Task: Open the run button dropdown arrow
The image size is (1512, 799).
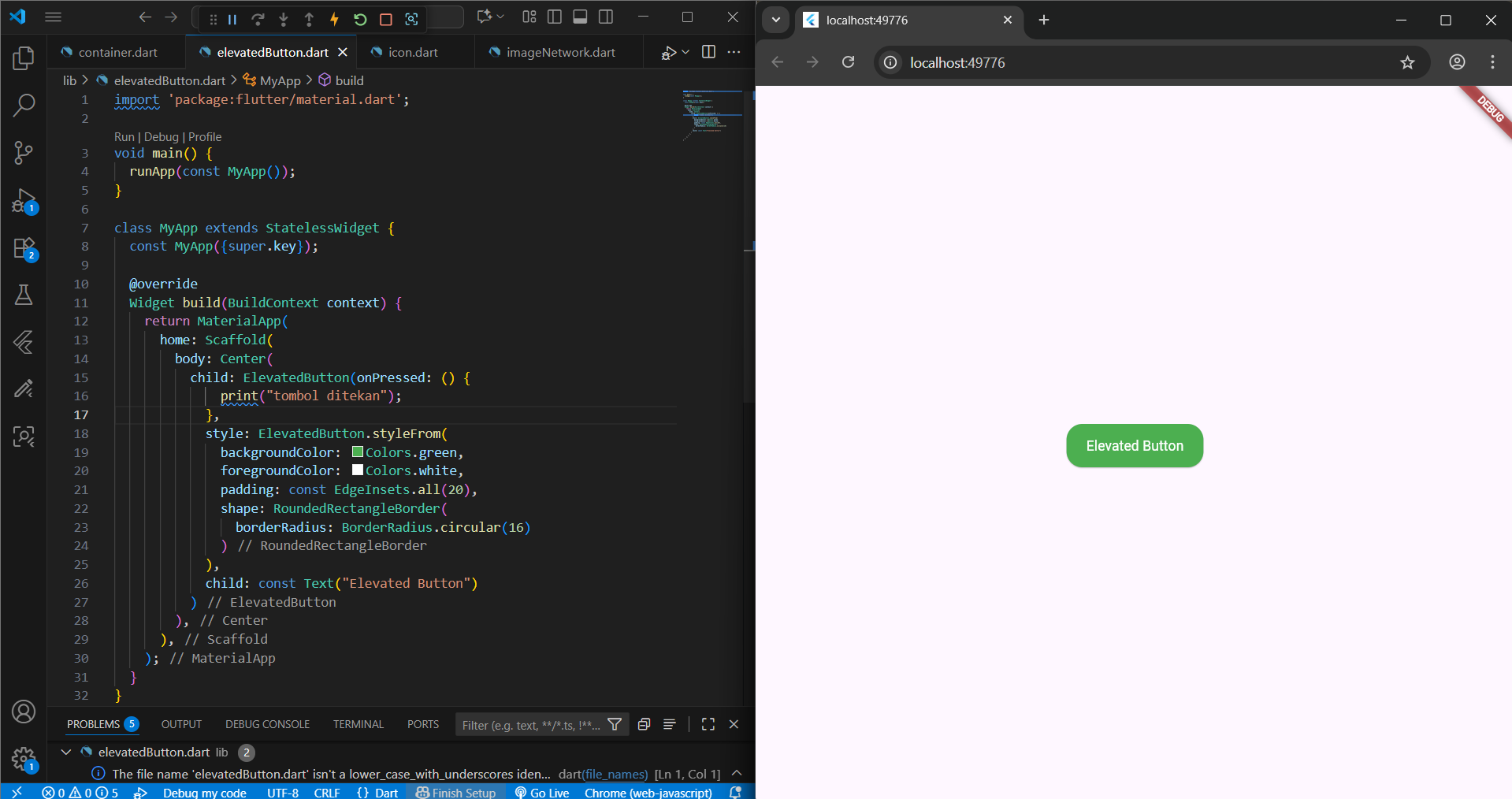Action: click(685, 52)
